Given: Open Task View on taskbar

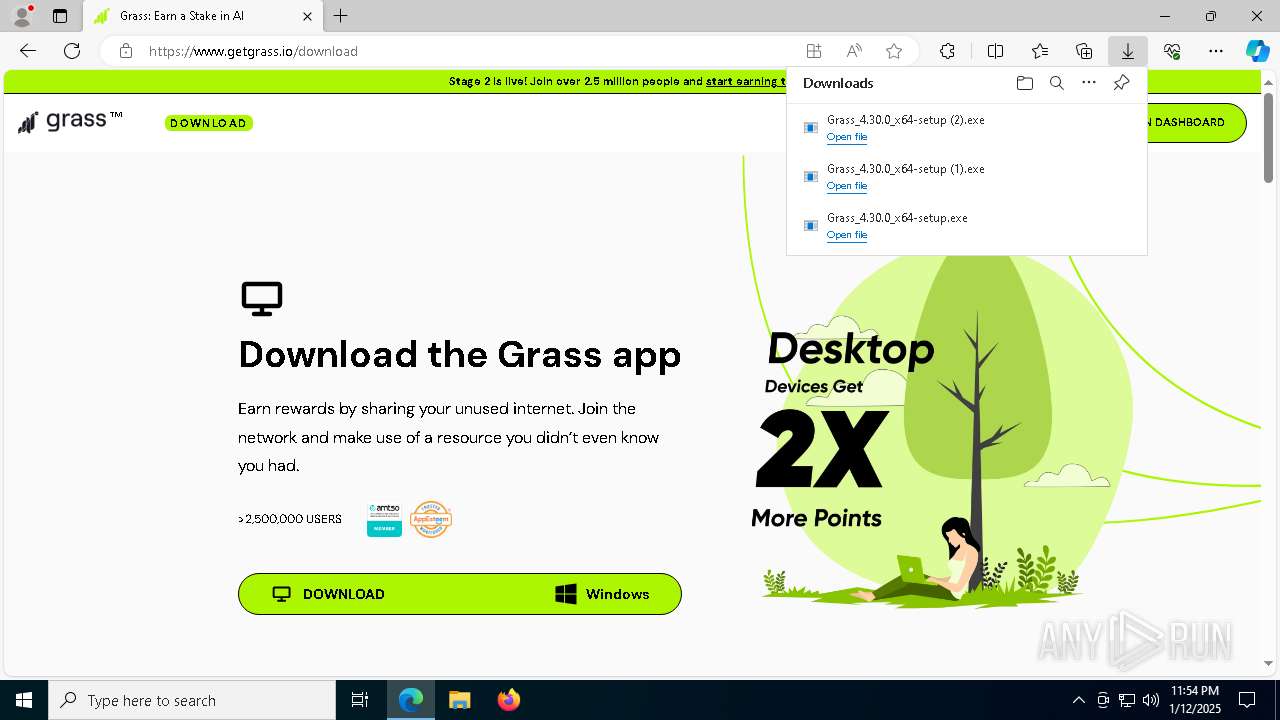Looking at the screenshot, I should point(360,700).
